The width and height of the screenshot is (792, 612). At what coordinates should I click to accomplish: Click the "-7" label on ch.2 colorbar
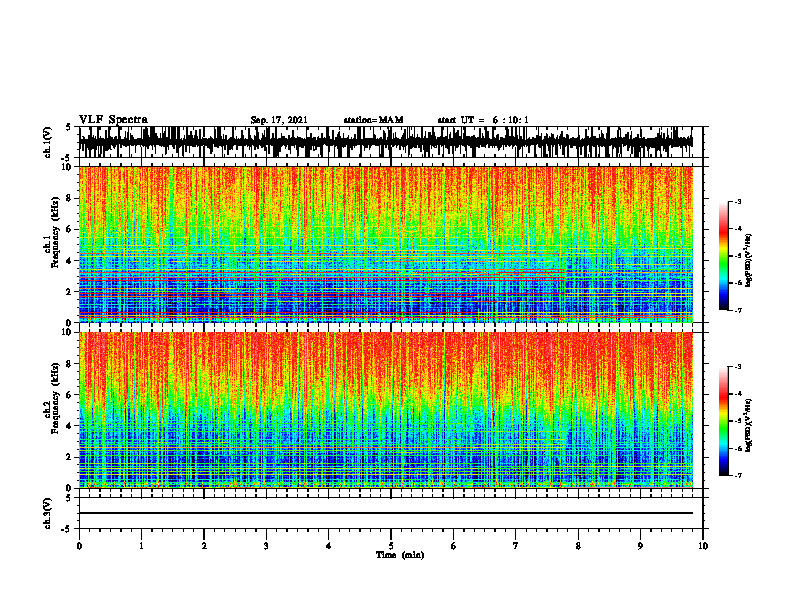738,476
